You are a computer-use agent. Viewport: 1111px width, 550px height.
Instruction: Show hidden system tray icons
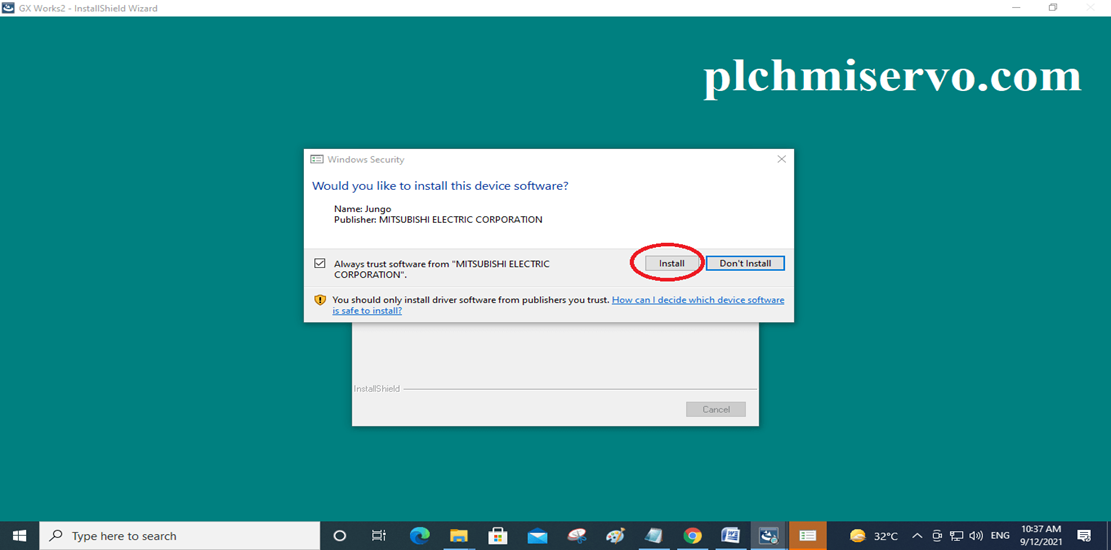tap(917, 536)
